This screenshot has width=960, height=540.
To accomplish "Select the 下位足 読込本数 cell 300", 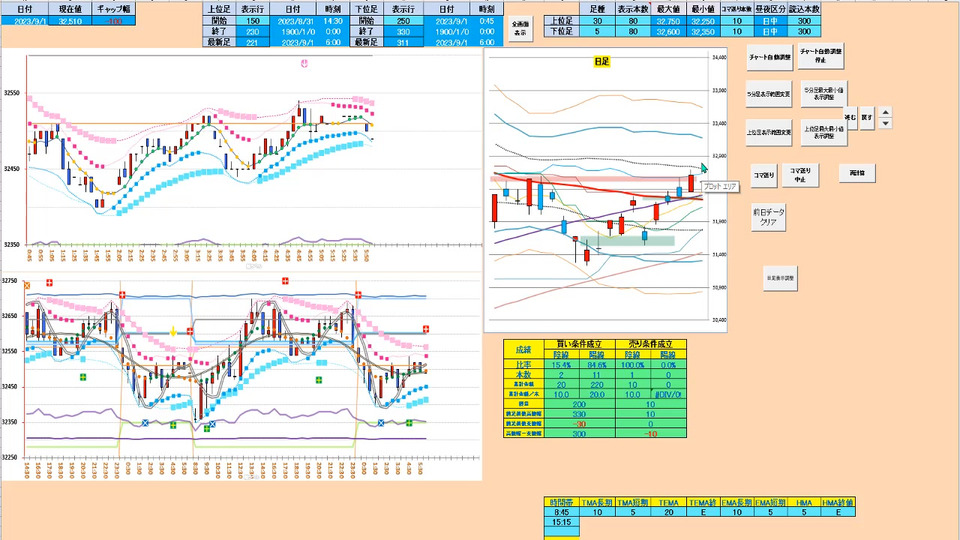I will click(x=804, y=31).
